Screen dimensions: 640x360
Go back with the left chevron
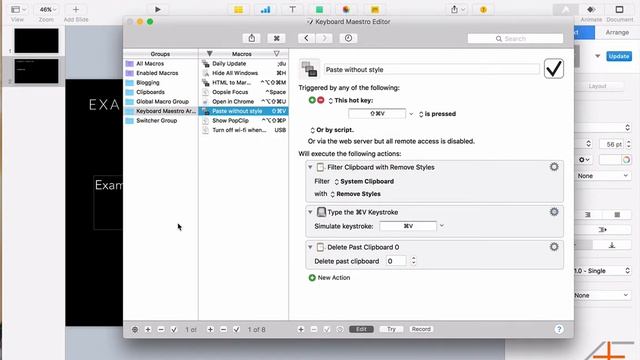[x=306, y=38]
